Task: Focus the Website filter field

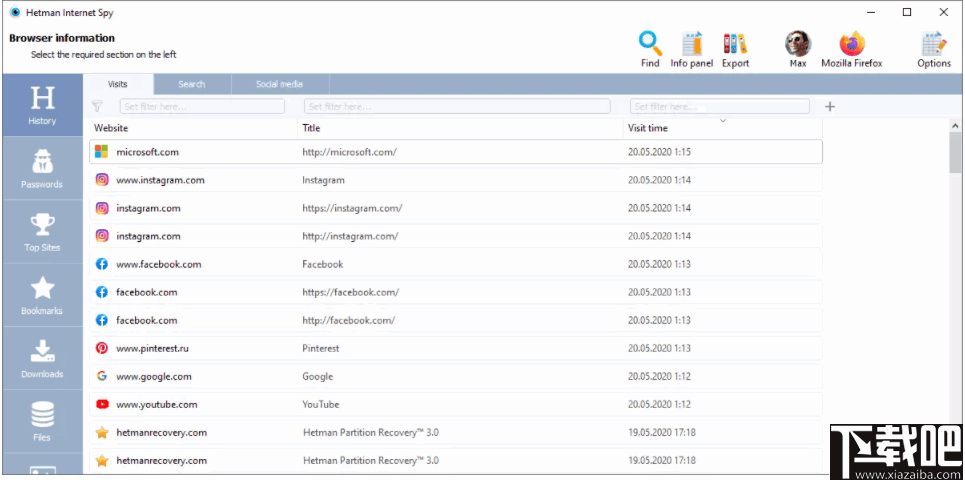Action: [x=202, y=106]
